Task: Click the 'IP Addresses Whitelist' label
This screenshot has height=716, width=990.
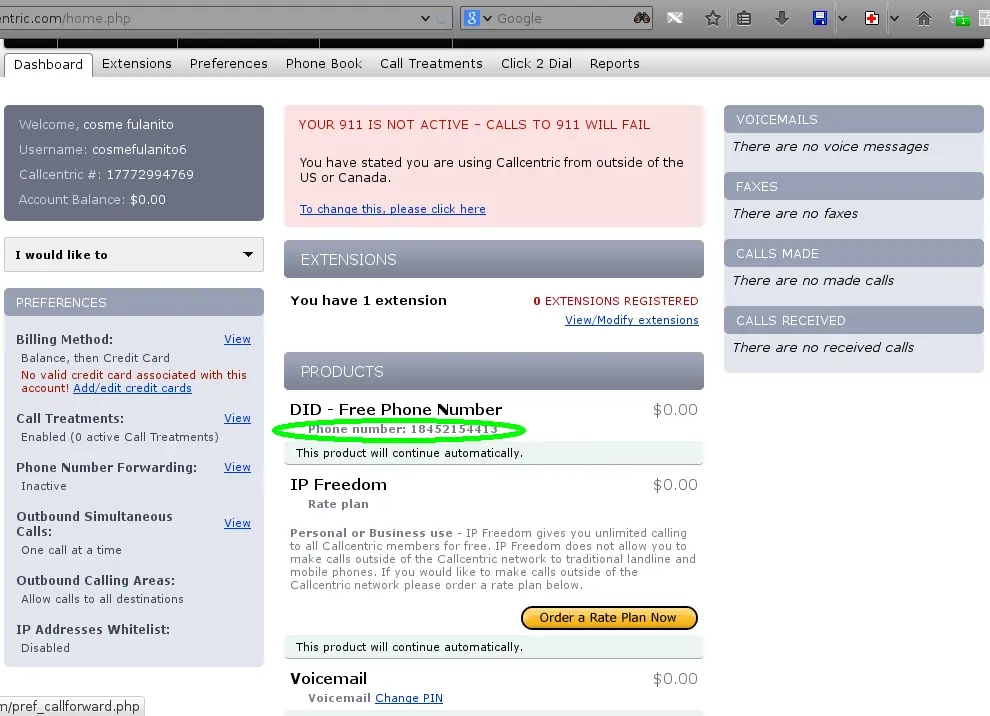Action: click(93, 629)
